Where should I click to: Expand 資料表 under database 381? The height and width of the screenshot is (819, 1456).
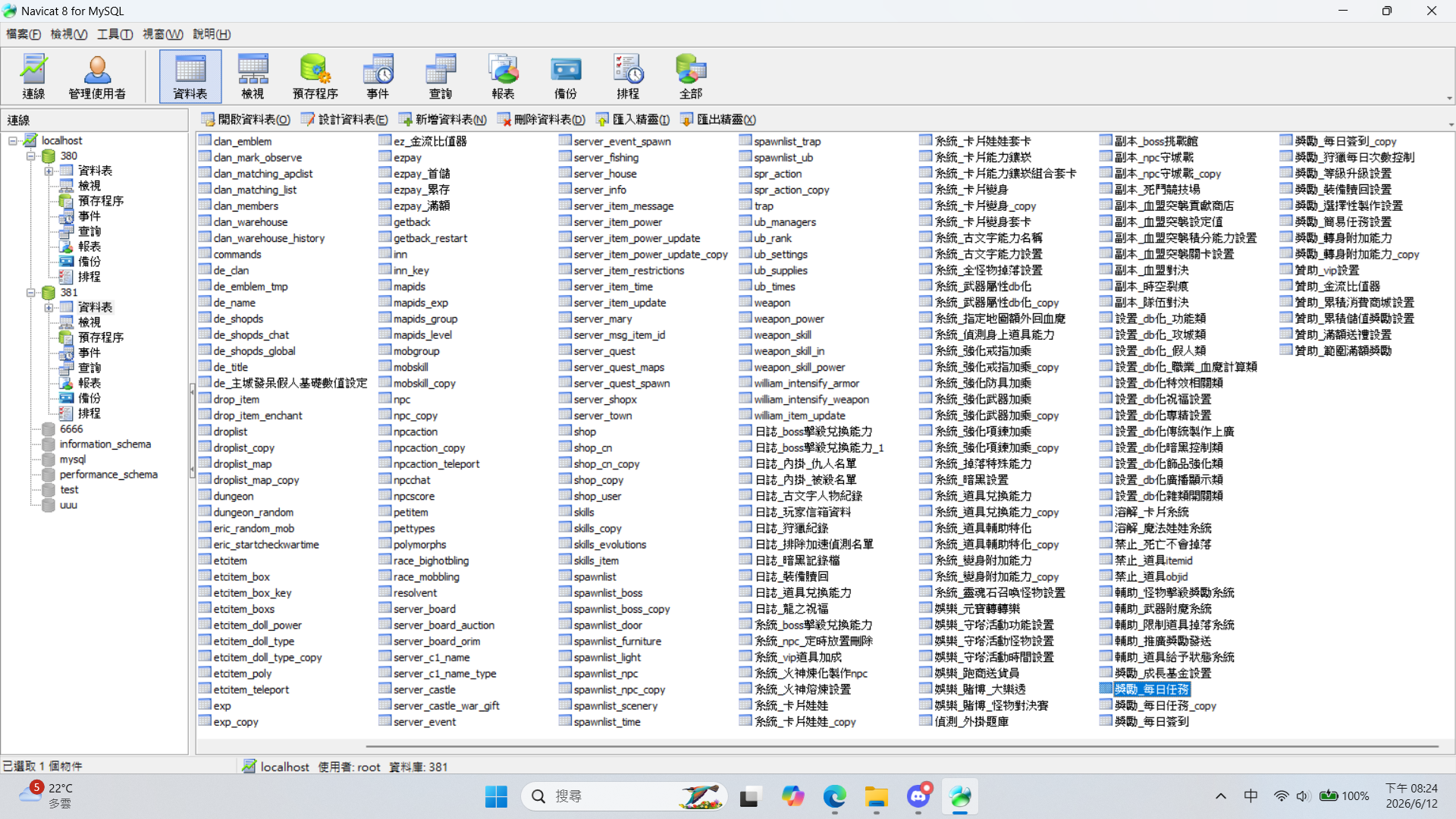[49, 307]
